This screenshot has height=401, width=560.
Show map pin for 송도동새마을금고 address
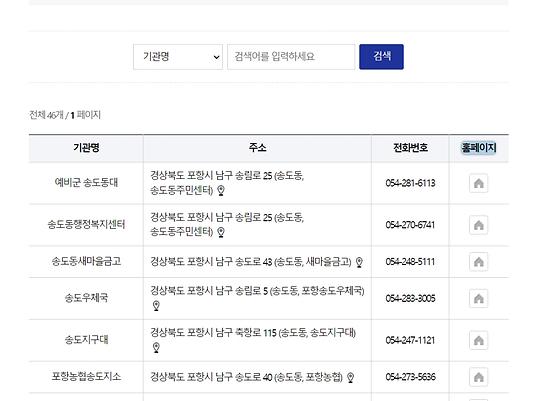tap(359, 262)
